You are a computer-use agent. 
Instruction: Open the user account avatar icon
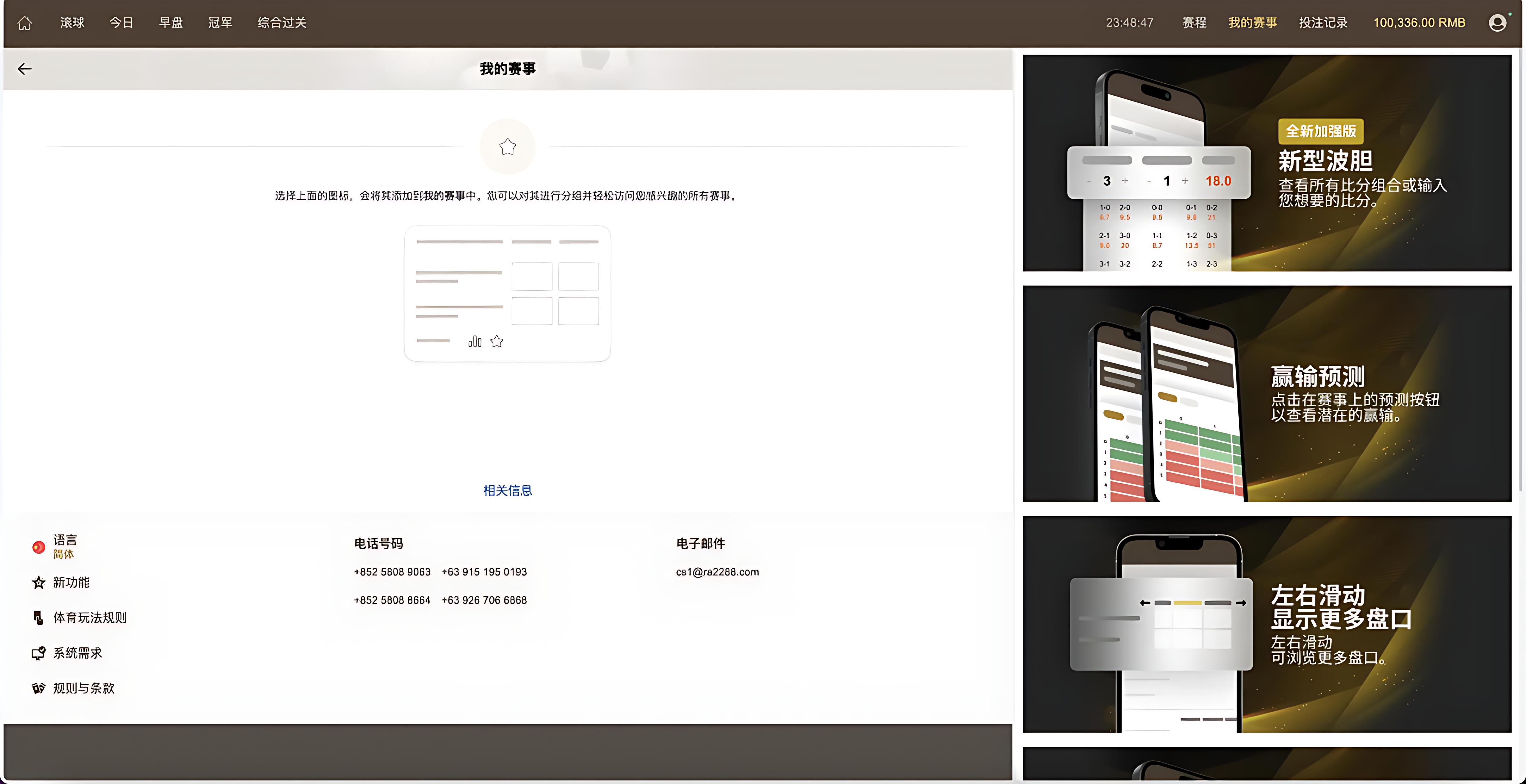point(1497,23)
